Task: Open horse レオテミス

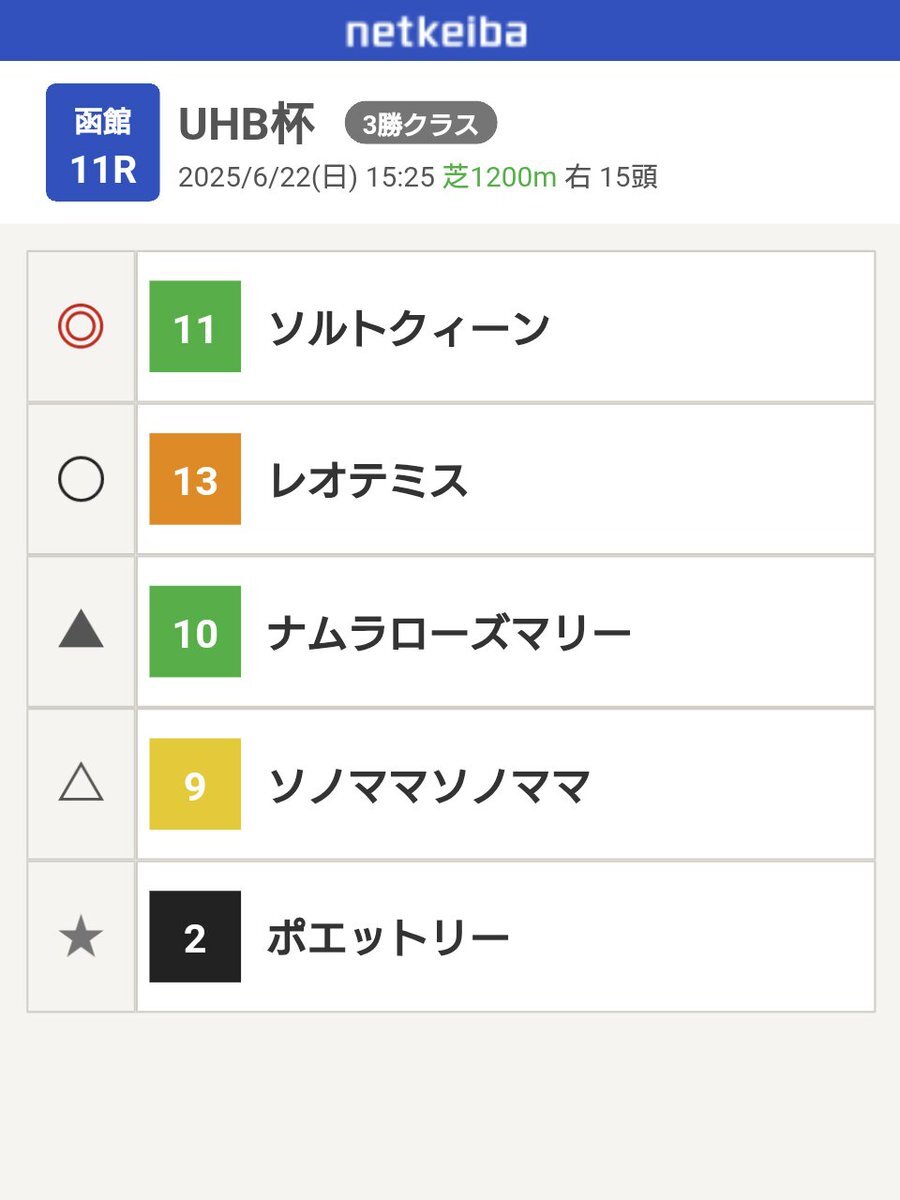Action: (368, 481)
